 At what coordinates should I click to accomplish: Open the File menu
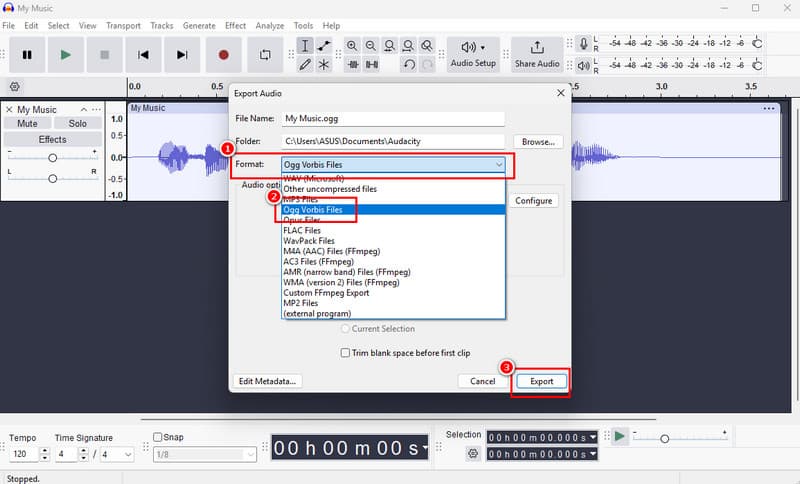[9, 26]
